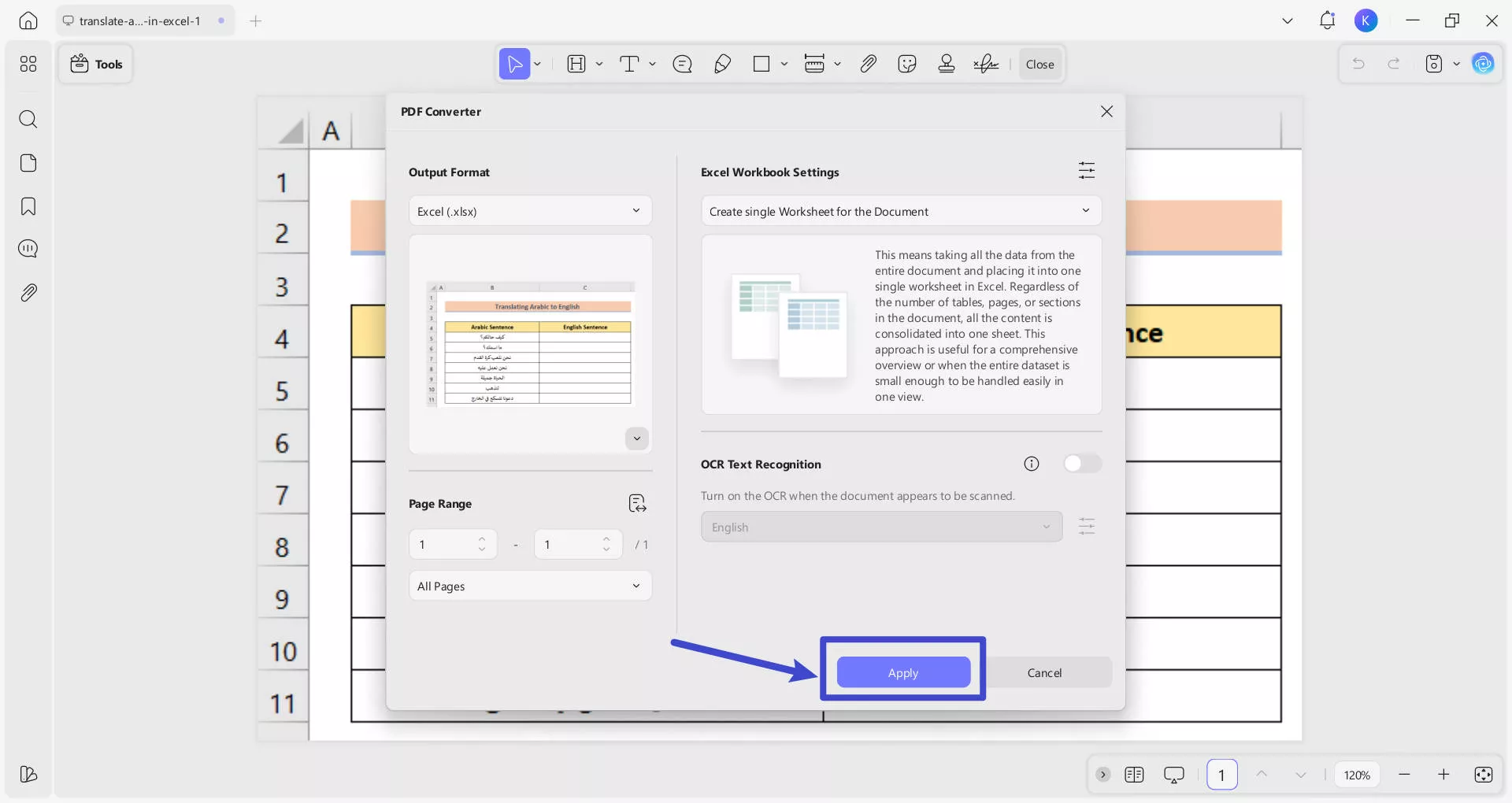Expand the Save options arrow
The width and height of the screenshot is (1512, 803).
[1456, 64]
